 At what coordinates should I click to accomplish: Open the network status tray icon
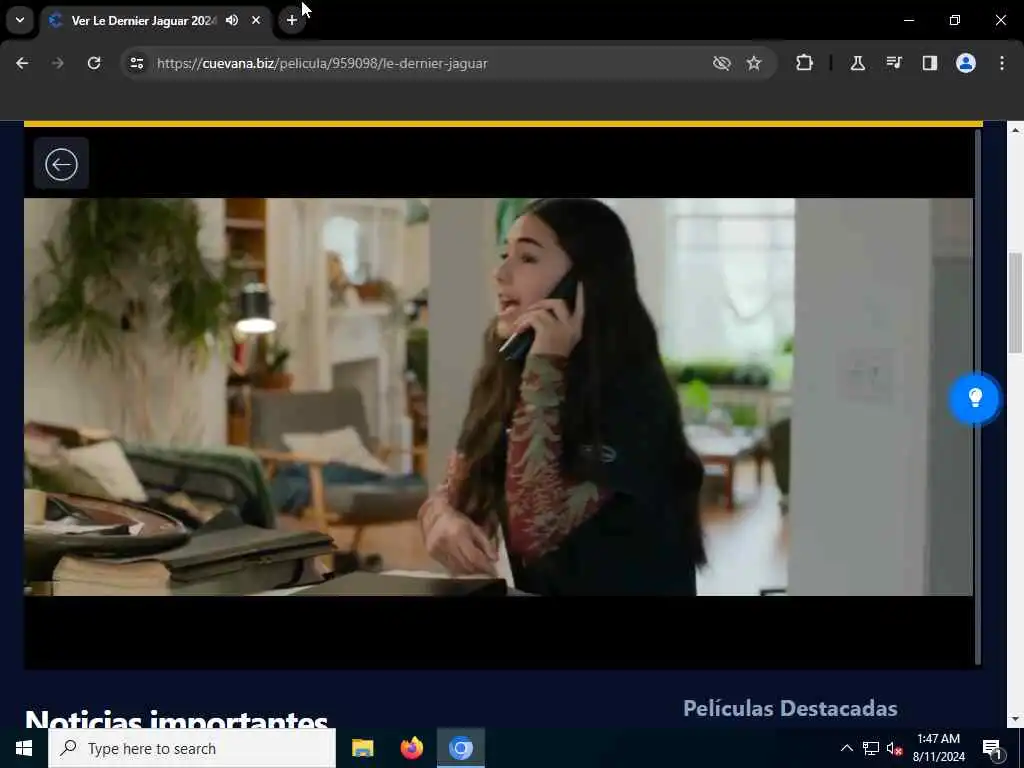tap(871, 748)
